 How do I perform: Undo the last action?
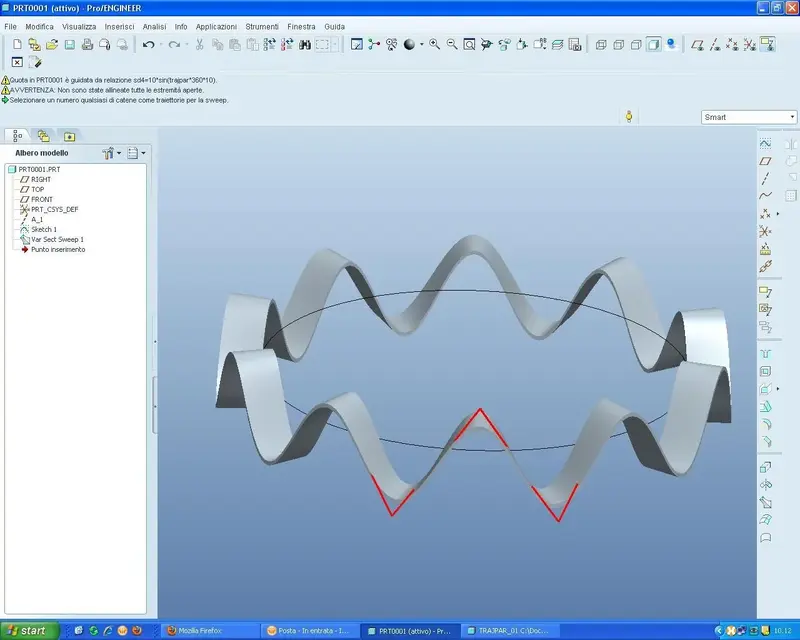click(x=148, y=44)
